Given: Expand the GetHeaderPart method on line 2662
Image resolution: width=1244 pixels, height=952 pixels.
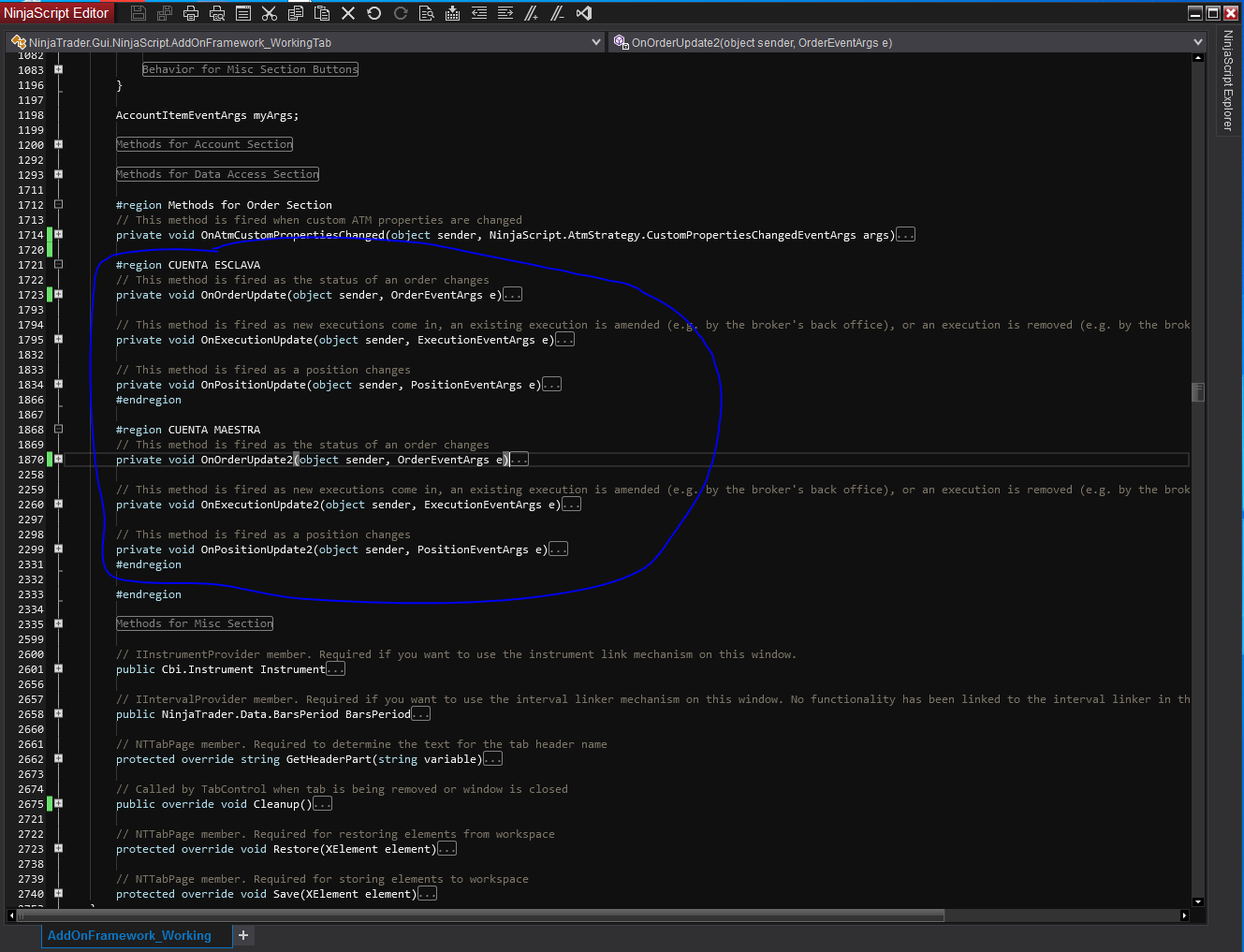Looking at the screenshot, I should [x=58, y=758].
